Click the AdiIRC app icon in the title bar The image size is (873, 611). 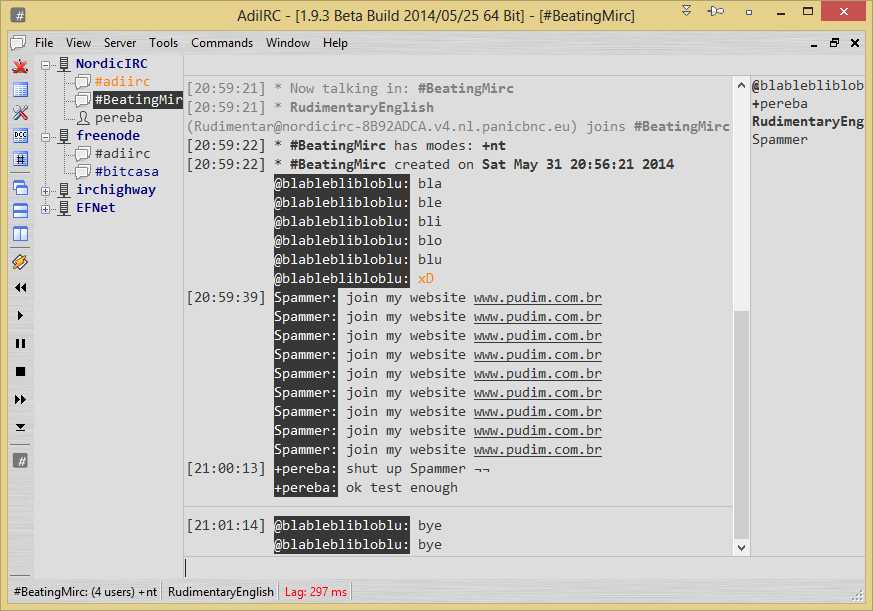(x=19, y=16)
